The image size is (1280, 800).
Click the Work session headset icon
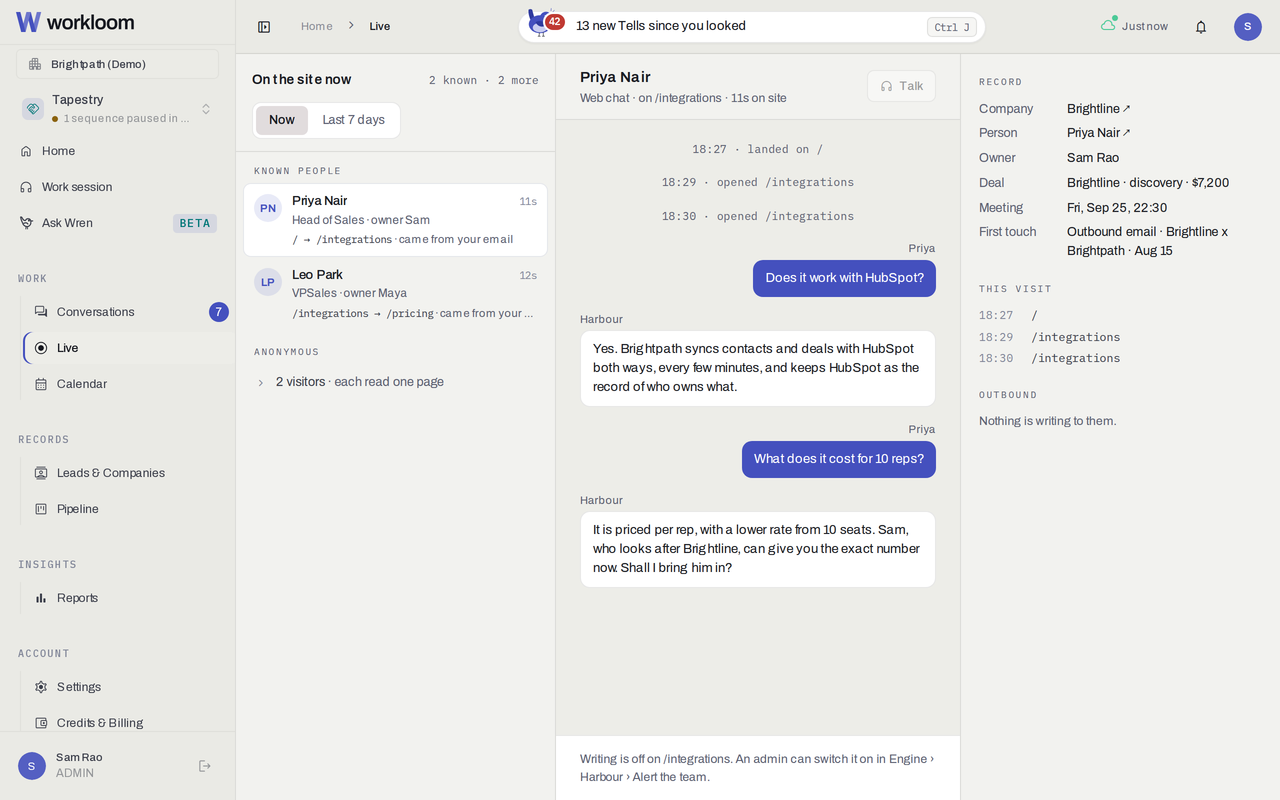tap(26, 187)
